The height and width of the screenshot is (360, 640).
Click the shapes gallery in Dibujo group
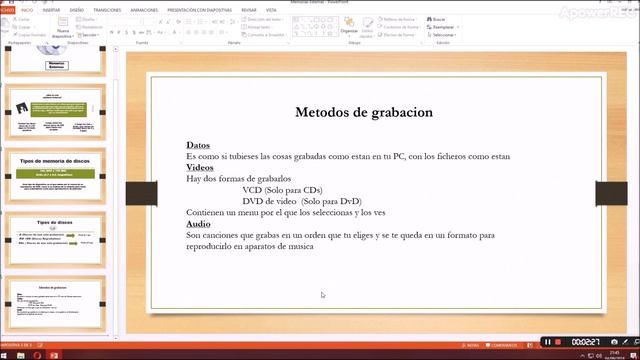tap(315, 27)
